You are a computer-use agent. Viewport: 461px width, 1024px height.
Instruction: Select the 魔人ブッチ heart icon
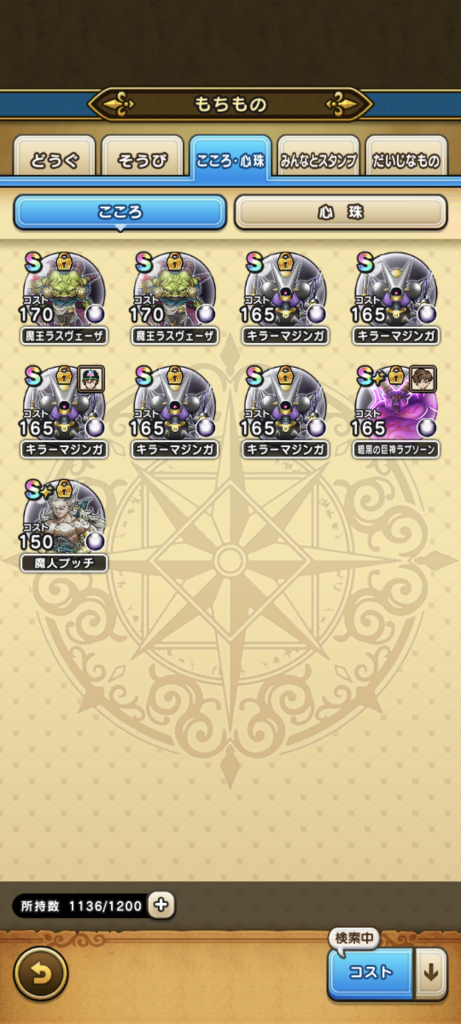(64, 517)
